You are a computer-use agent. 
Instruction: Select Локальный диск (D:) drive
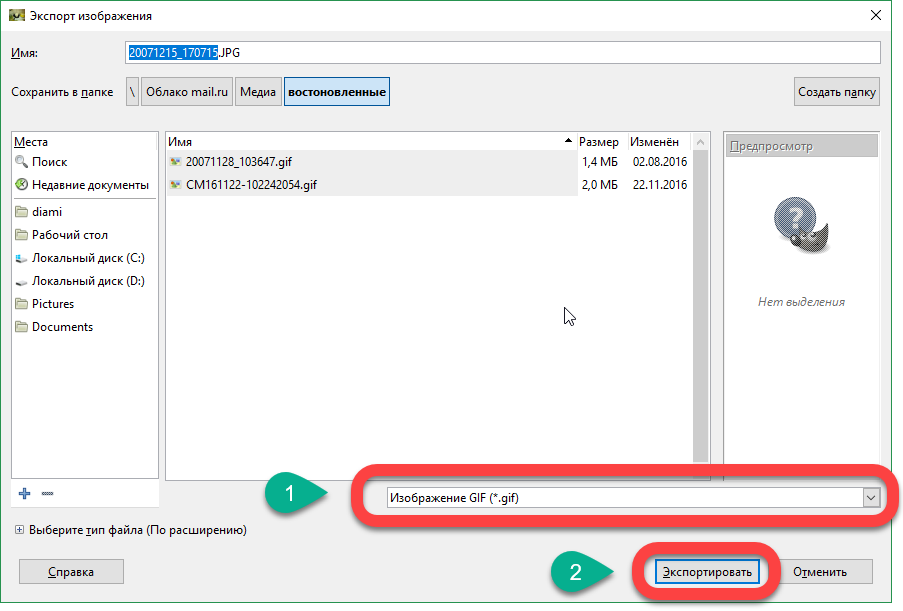point(87,281)
